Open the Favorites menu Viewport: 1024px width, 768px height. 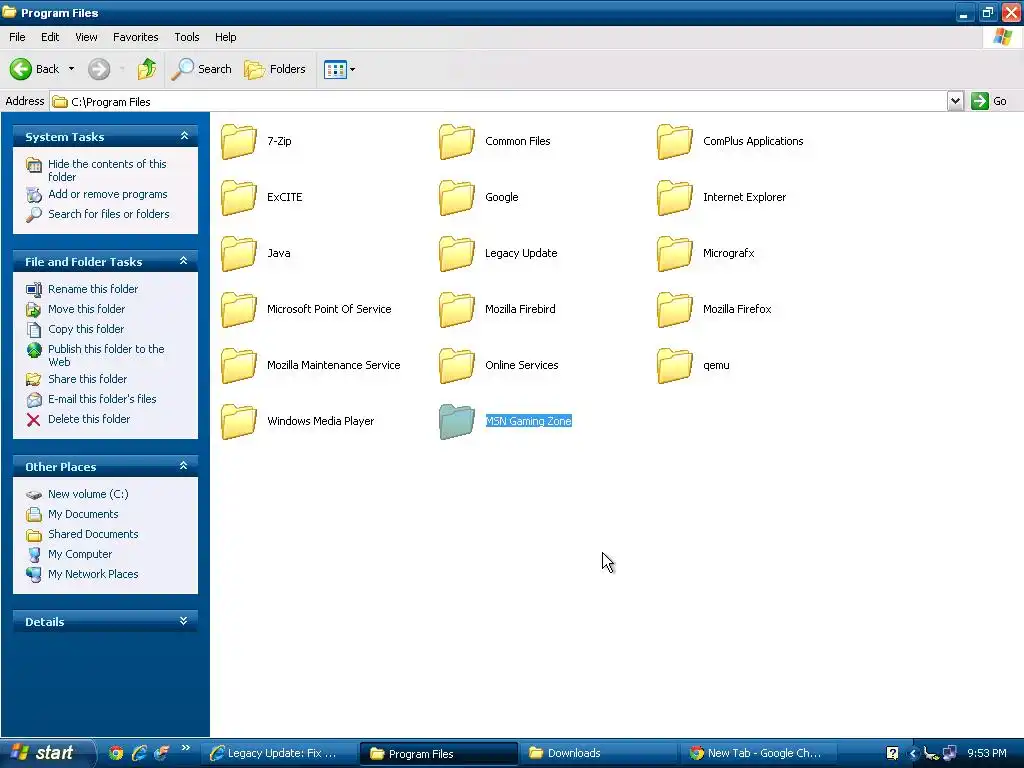tap(135, 37)
